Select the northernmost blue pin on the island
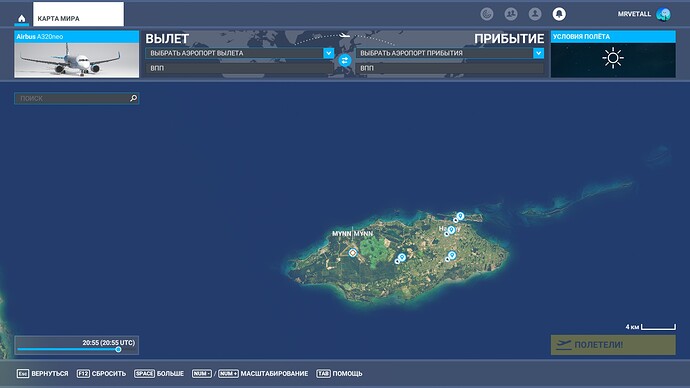690x388 pixels. 460,216
